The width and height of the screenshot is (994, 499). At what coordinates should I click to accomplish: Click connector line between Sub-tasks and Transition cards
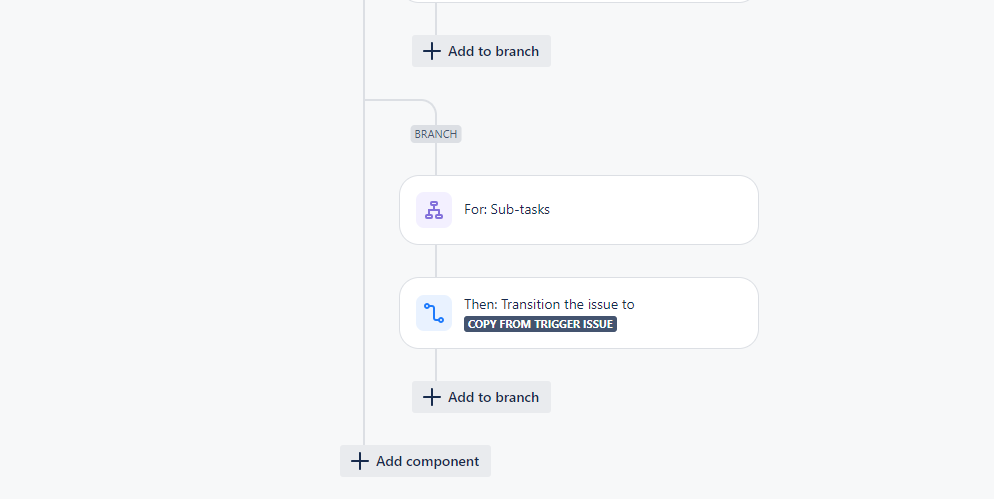436,261
